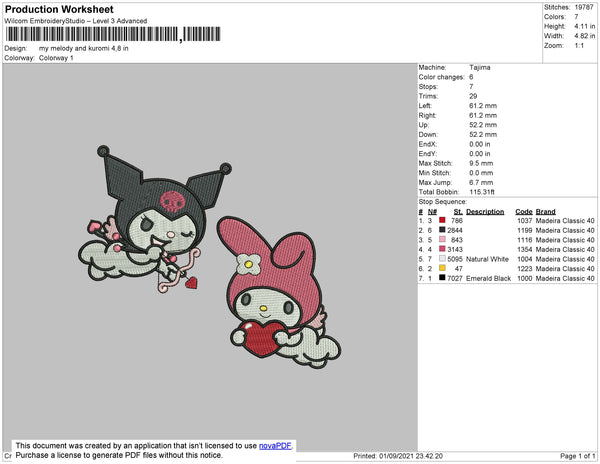Click the Machine value Tajima
Image resolution: width=600 pixels, height=464 pixels.
(480, 67)
